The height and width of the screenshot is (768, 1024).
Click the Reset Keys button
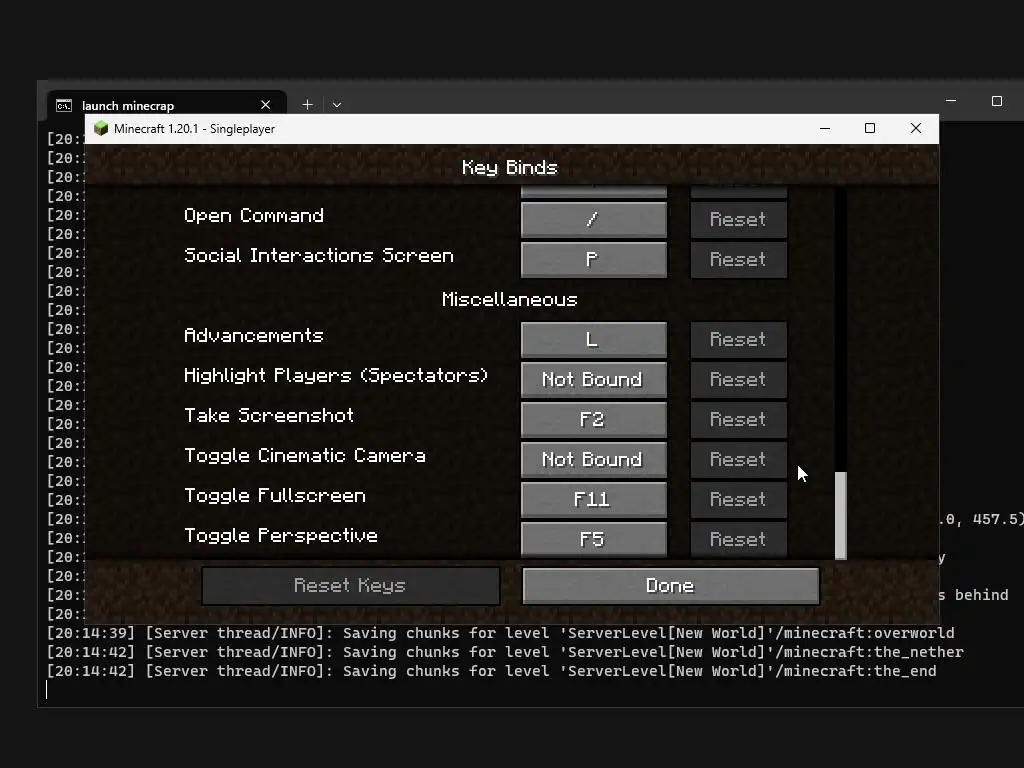pos(351,586)
